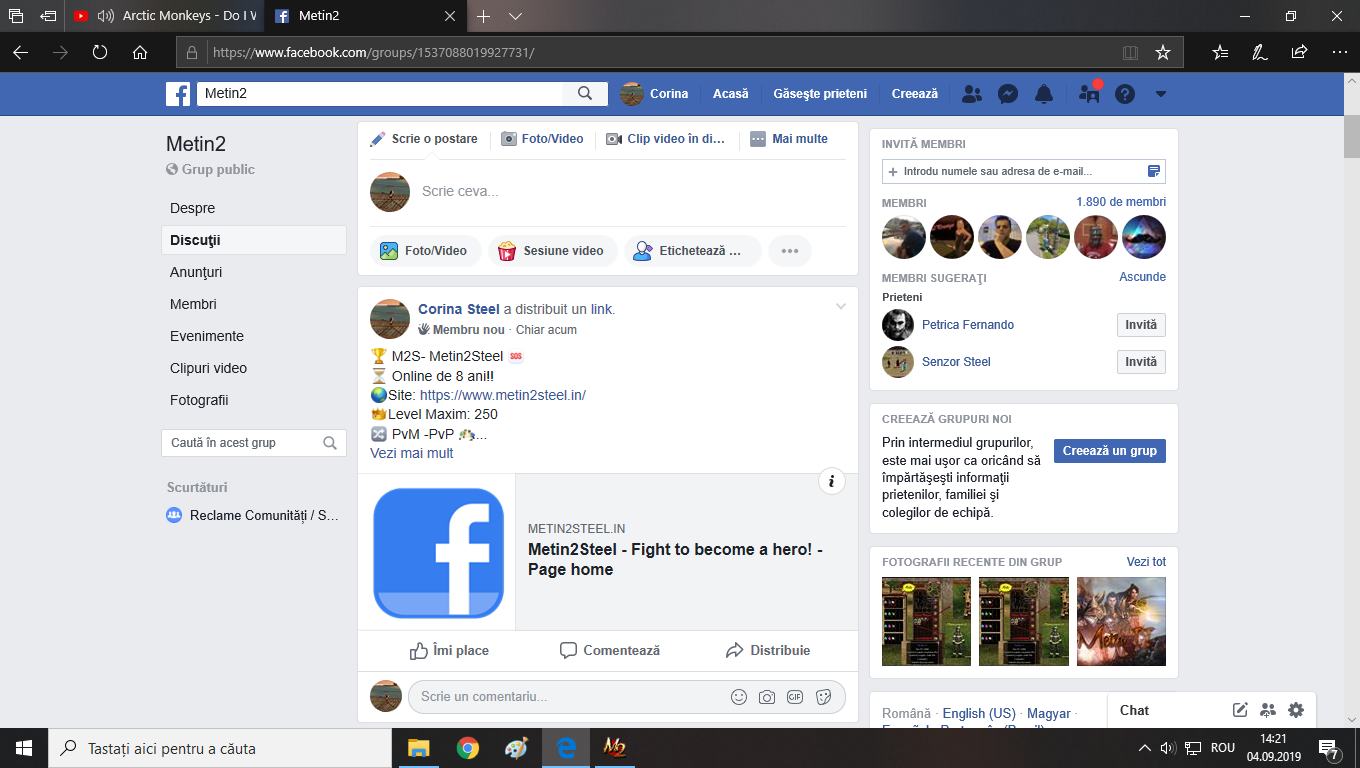
Task: Open post options chevron on Corina Steel's post
Action: 841,306
